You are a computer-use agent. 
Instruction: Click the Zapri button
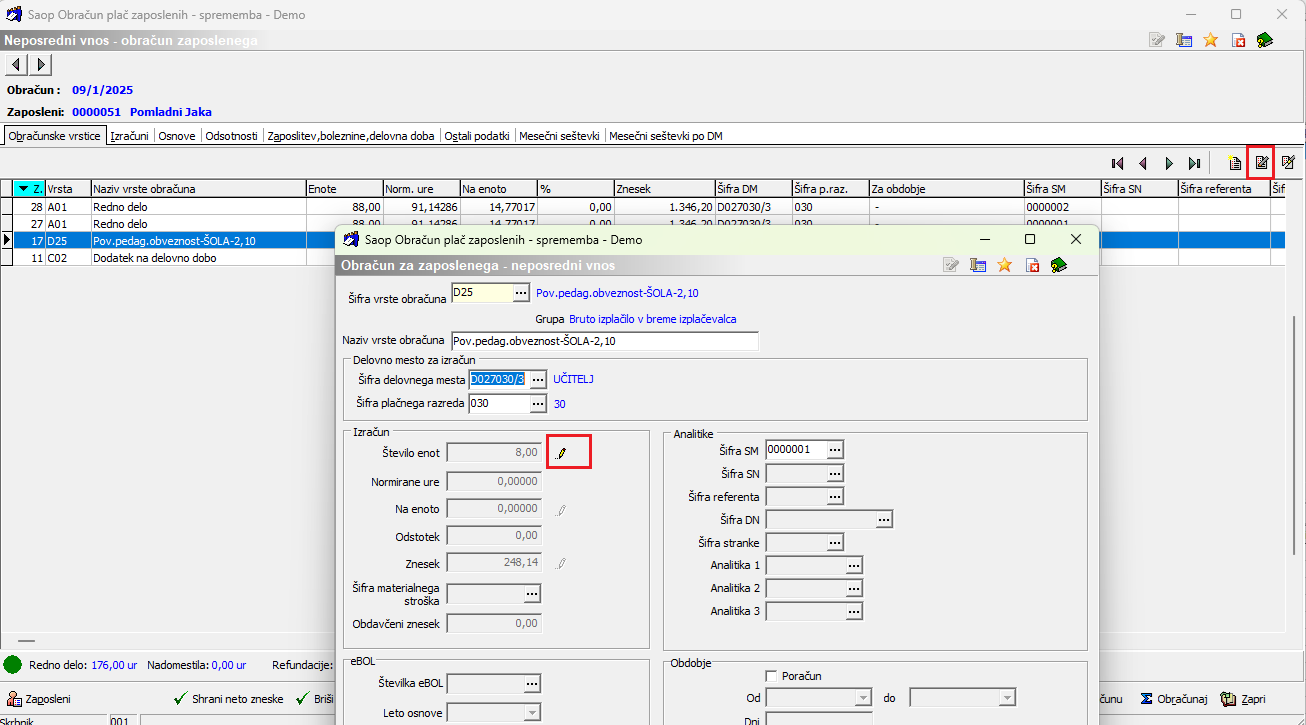coord(1242,699)
